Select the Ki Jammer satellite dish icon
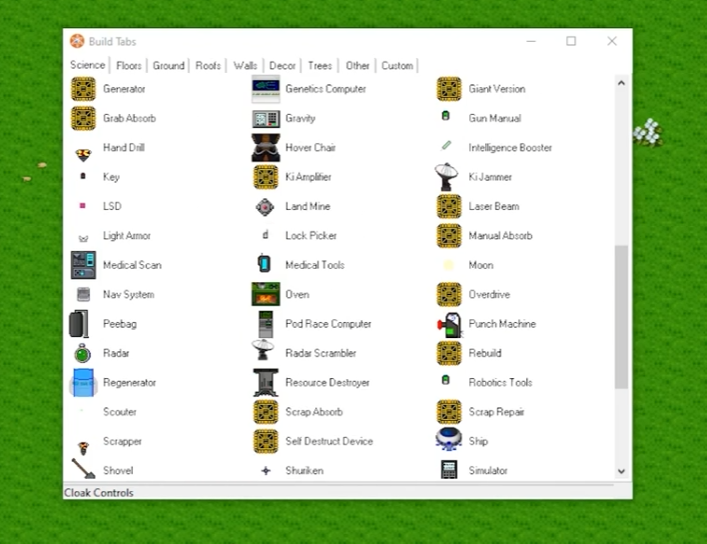 [x=446, y=177]
